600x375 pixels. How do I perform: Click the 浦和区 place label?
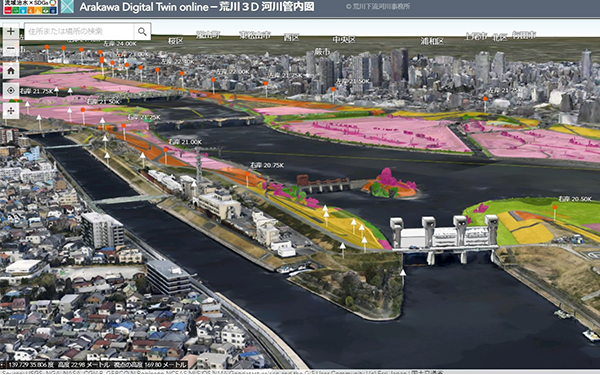tap(432, 41)
